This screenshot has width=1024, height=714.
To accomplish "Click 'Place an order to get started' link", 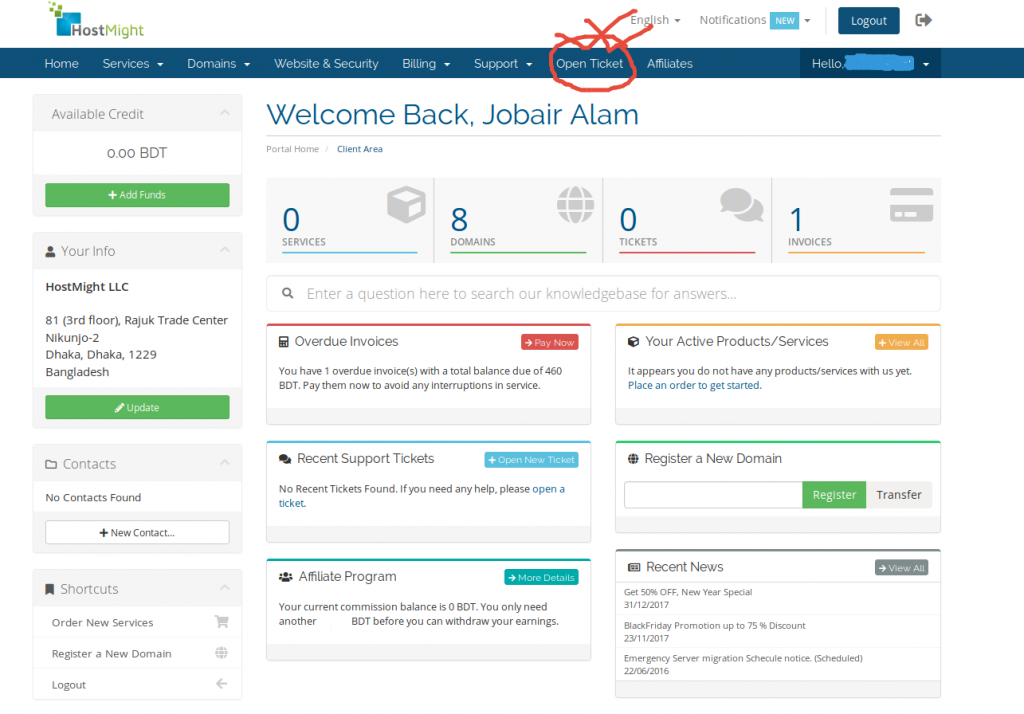I will pyautogui.click(x=694, y=385).
